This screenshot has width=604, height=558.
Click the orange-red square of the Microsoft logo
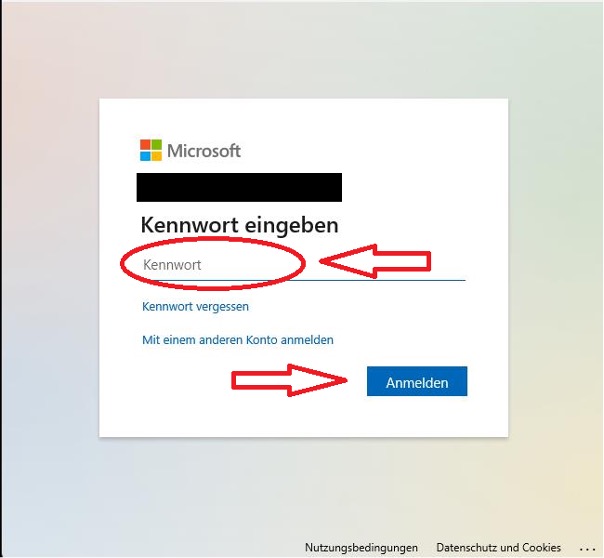pos(145,144)
